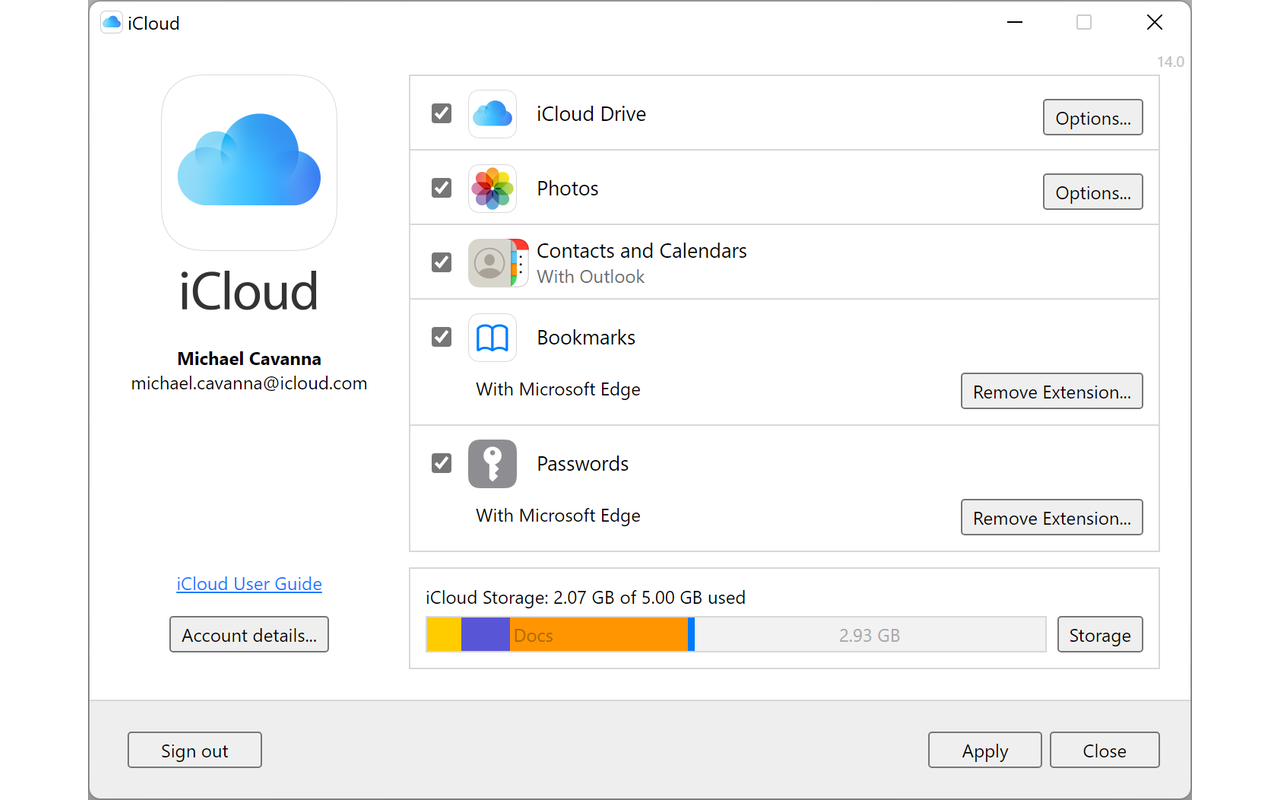Image resolution: width=1280 pixels, height=800 pixels.
Task: Open iCloud Drive Options
Action: [1093, 117]
